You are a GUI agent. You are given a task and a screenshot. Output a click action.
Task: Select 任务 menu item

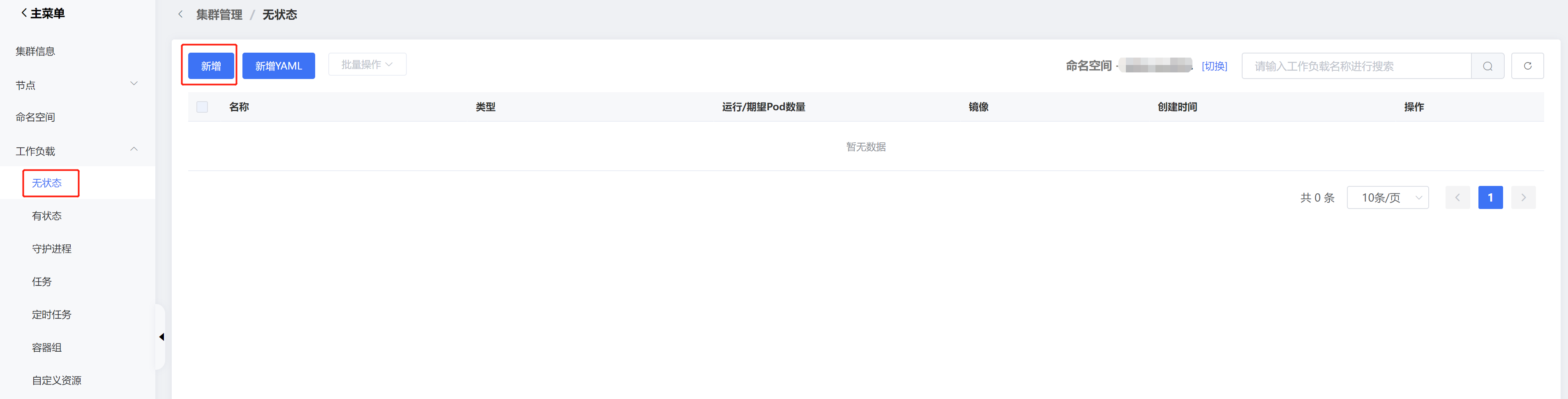point(42,281)
